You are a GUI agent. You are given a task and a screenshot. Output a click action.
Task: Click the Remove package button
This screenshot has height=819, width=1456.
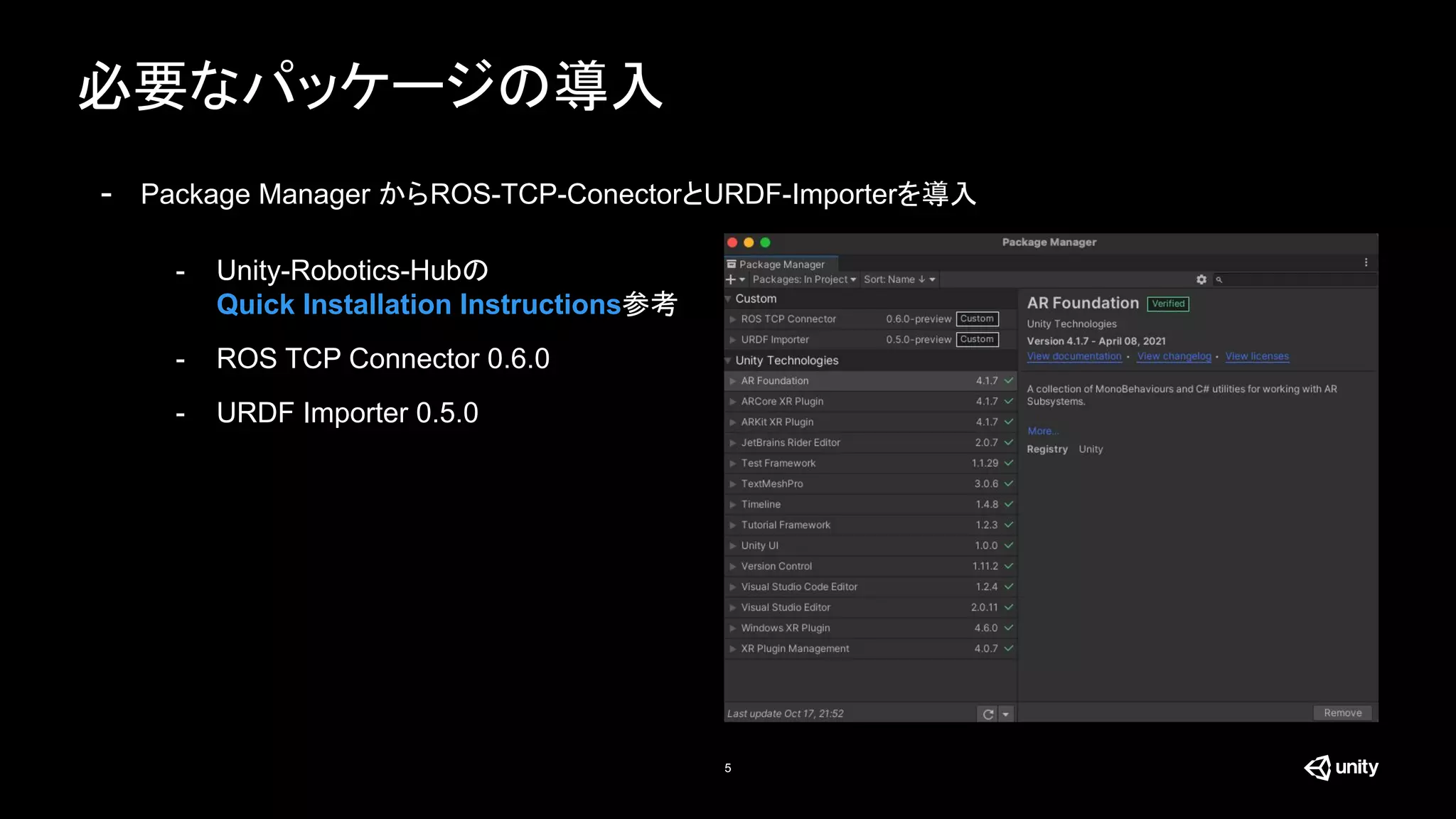(1343, 712)
